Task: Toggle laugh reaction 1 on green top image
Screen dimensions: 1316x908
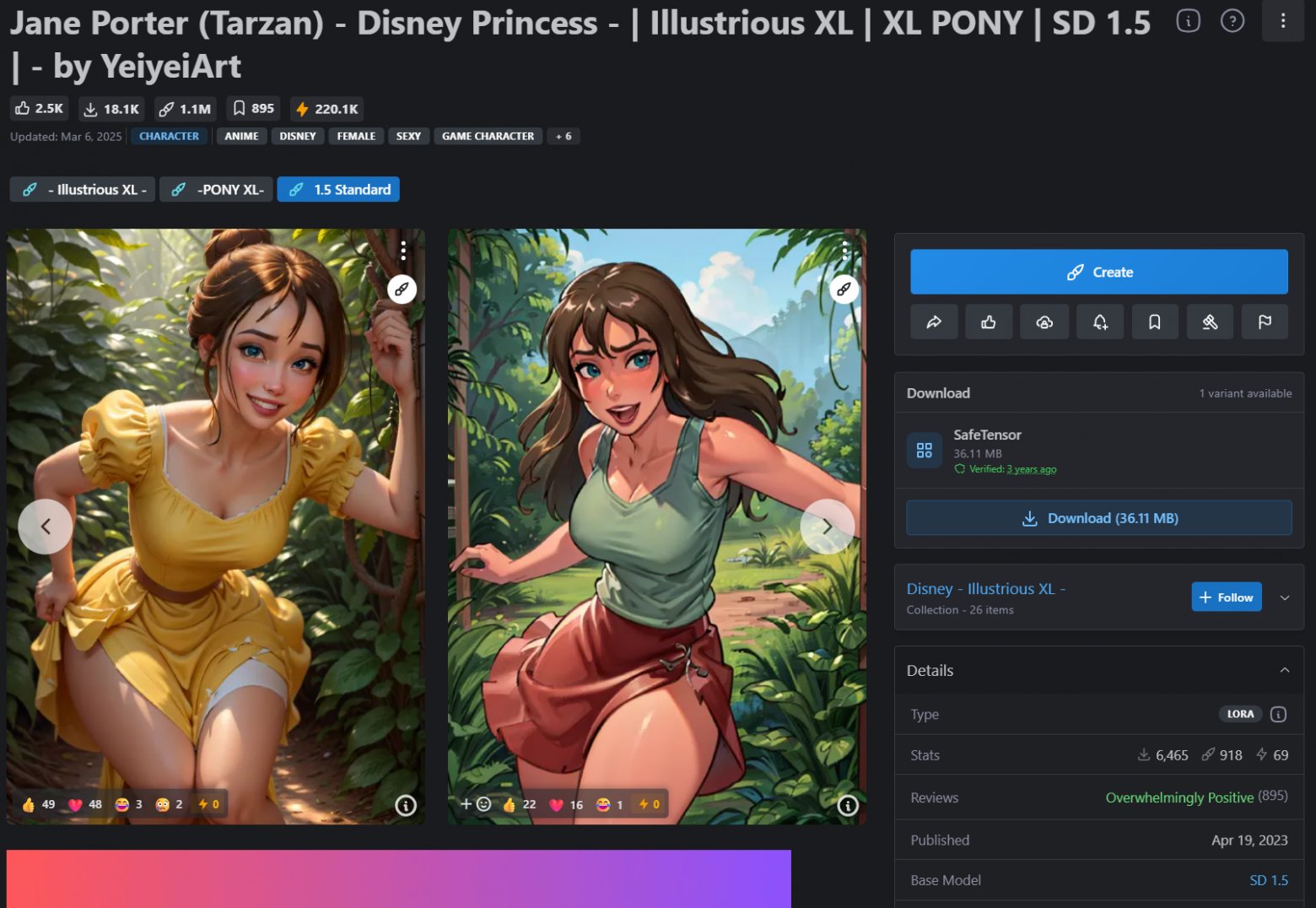Action: click(x=609, y=804)
